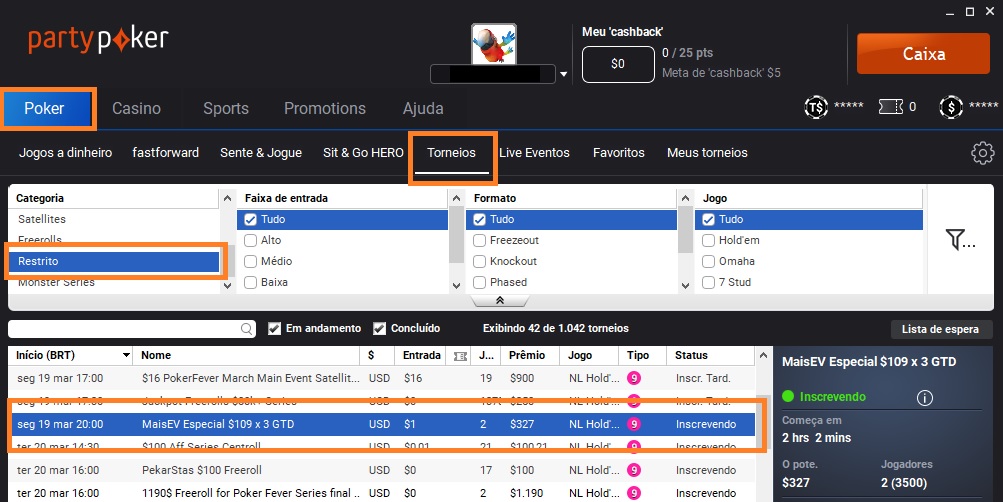Select the Torneios section
The image size is (1003, 502).
tap(452, 153)
